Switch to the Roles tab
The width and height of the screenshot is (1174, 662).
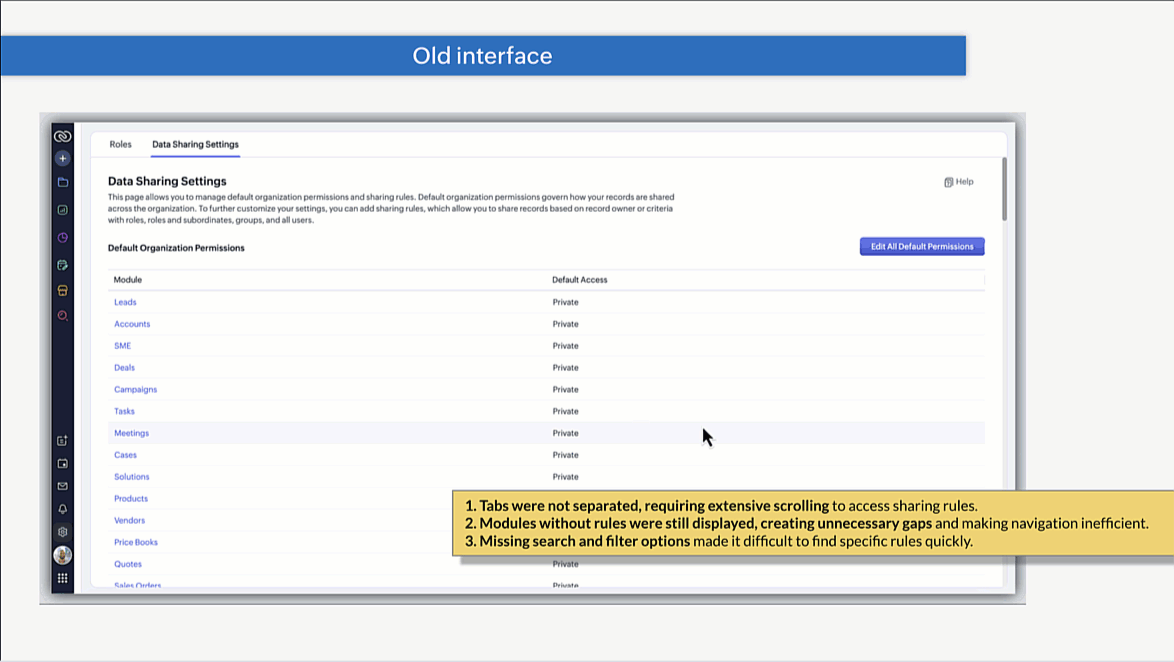coord(120,144)
